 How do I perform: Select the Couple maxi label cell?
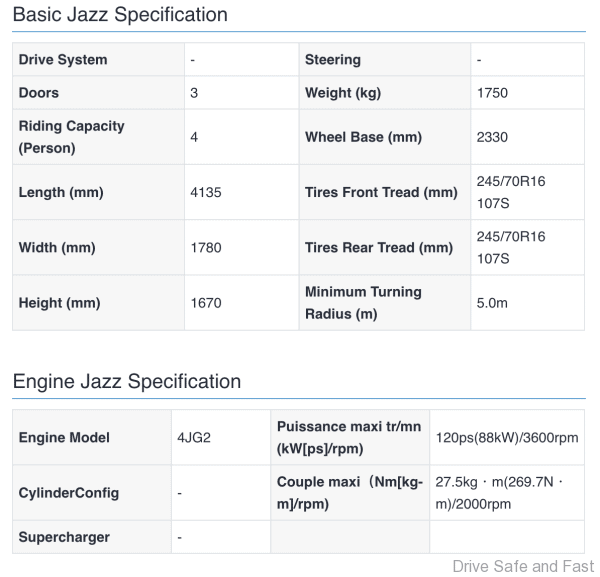[350, 493]
